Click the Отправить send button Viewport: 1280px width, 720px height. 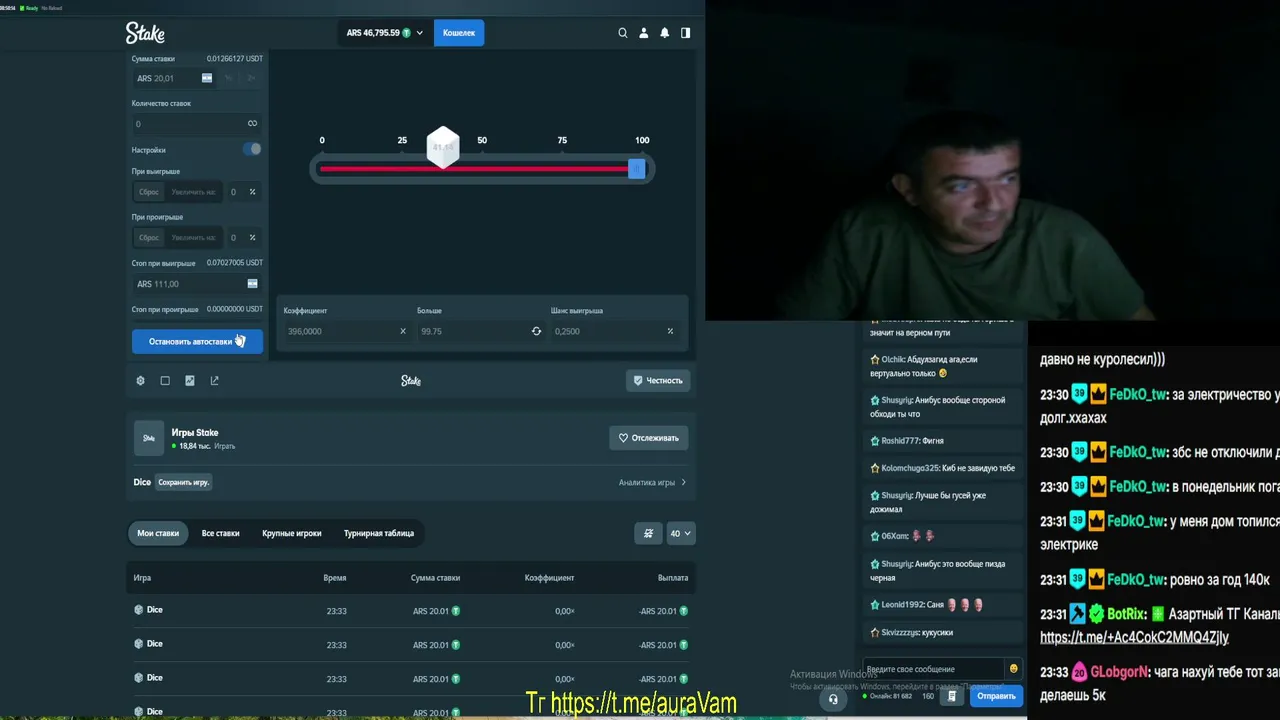(996, 696)
